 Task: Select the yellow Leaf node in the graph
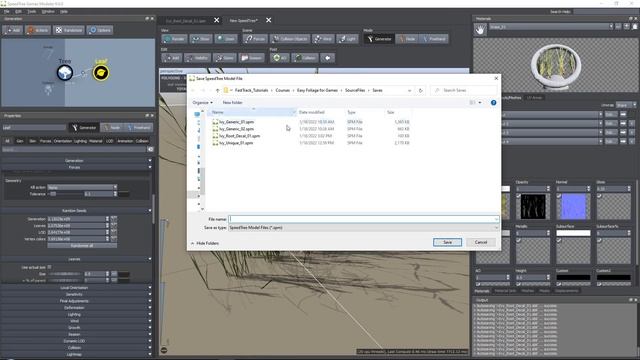101,73
